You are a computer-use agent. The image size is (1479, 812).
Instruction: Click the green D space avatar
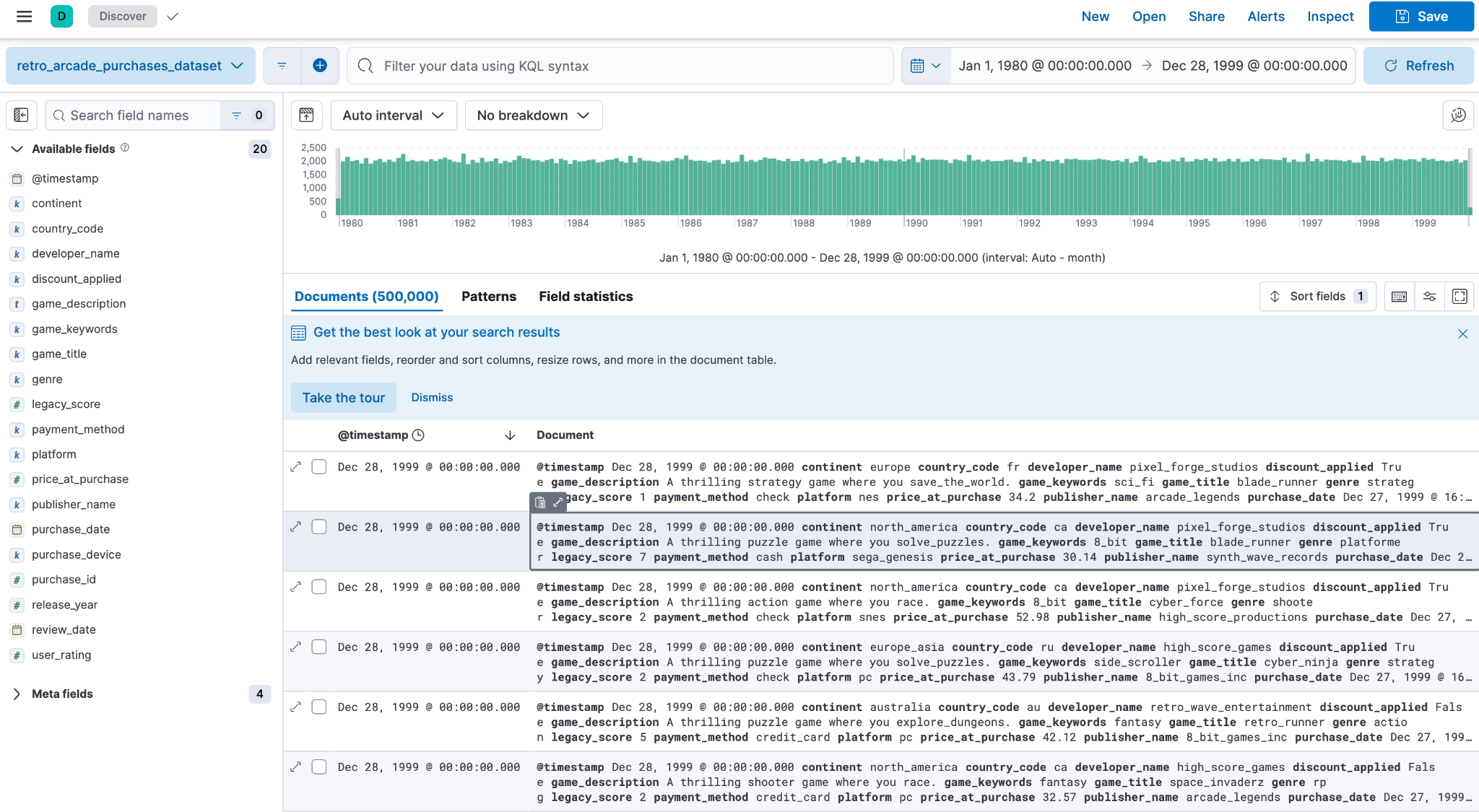click(61, 16)
